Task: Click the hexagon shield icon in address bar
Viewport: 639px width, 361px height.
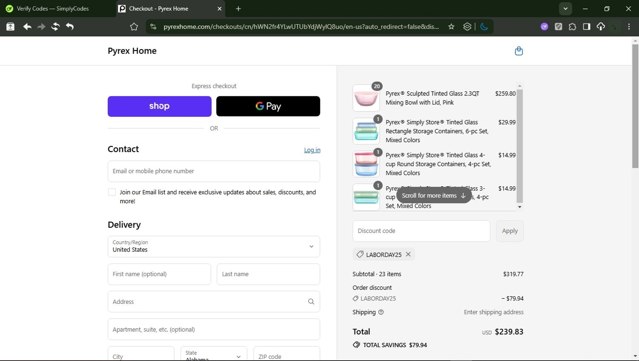Action: click(x=467, y=26)
